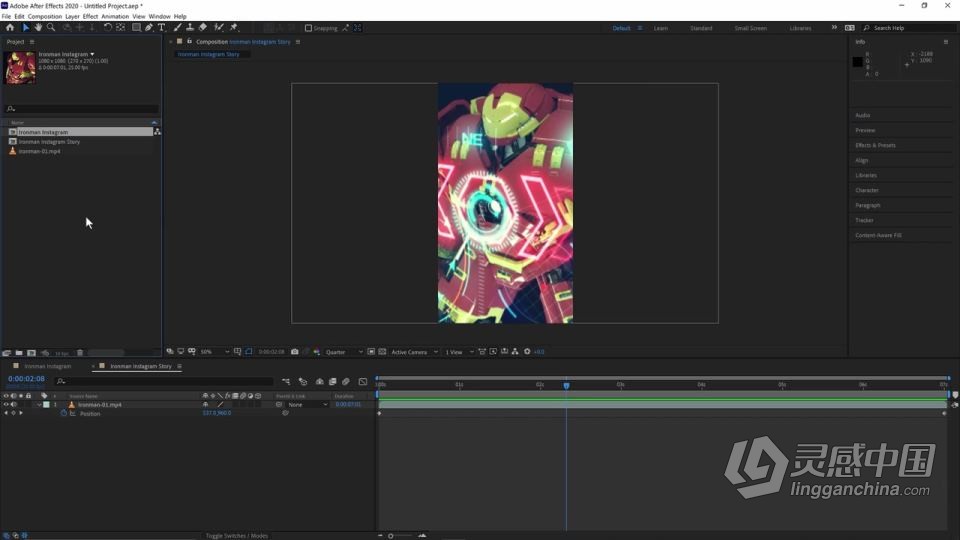Select the Roto Brush tool
Screen dimensions: 960x540
coord(219,28)
